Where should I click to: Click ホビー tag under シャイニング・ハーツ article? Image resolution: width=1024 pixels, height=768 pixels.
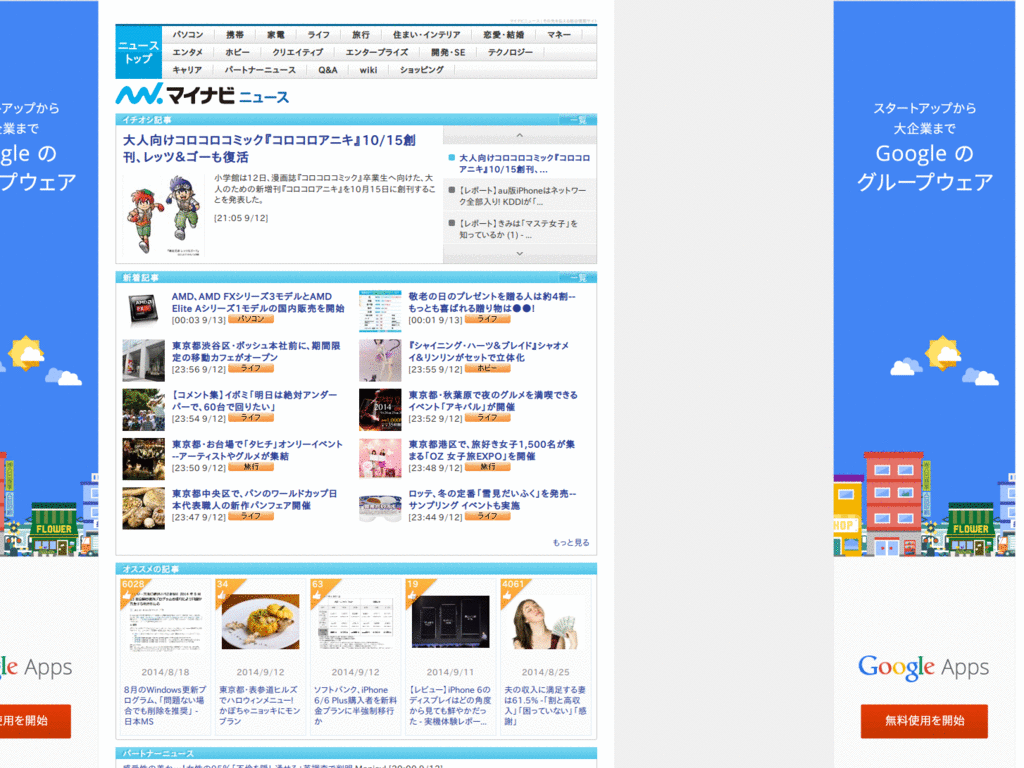[x=487, y=368]
